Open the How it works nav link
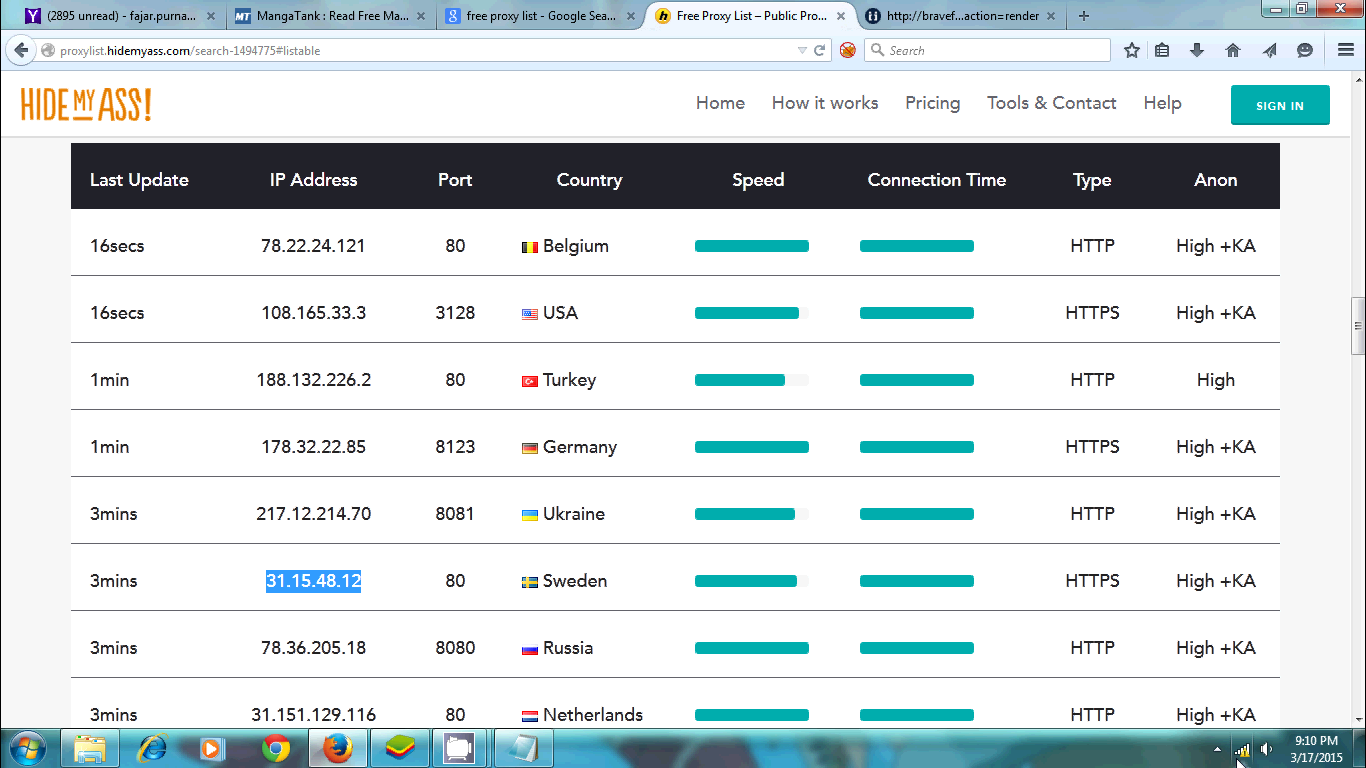 pos(825,103)
